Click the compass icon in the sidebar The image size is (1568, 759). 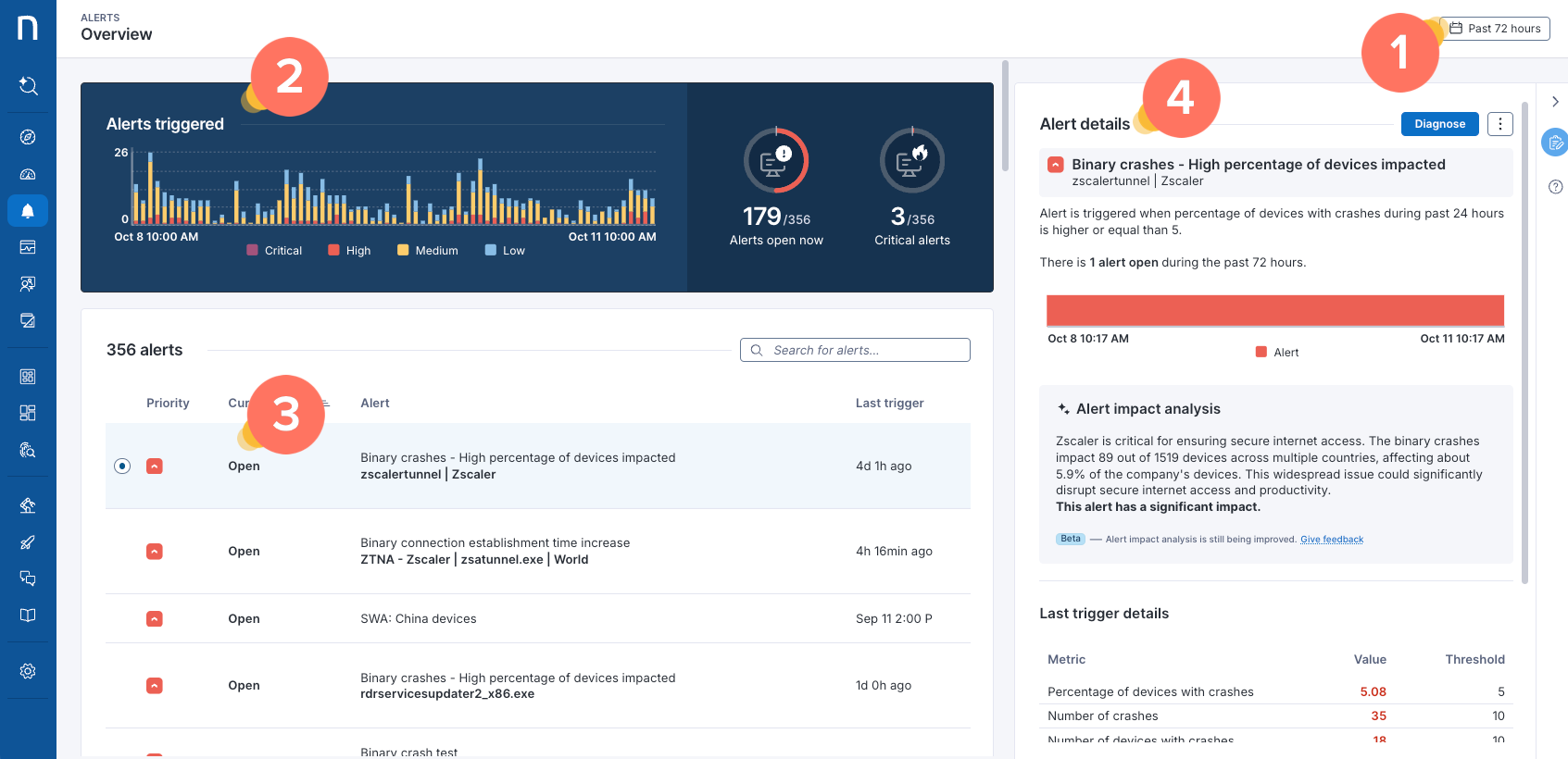(x=28, y=137)
